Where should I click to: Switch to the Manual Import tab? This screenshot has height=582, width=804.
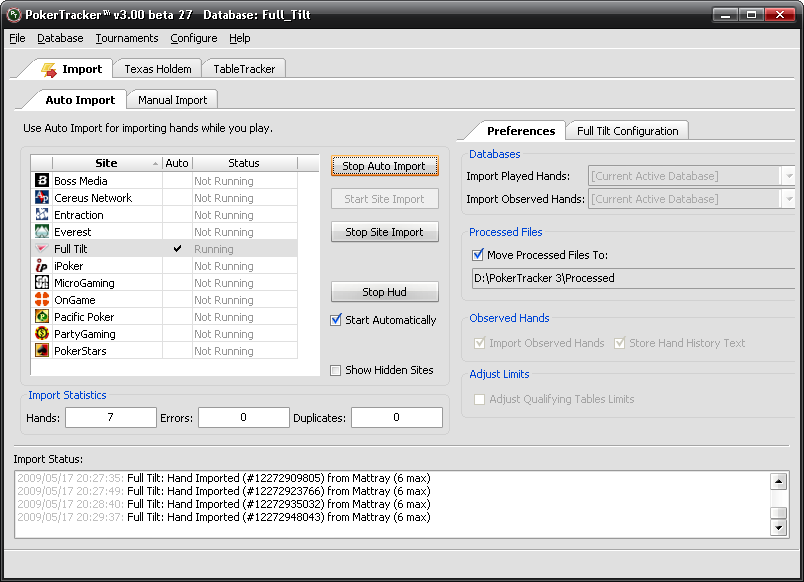tap(172, 100)
